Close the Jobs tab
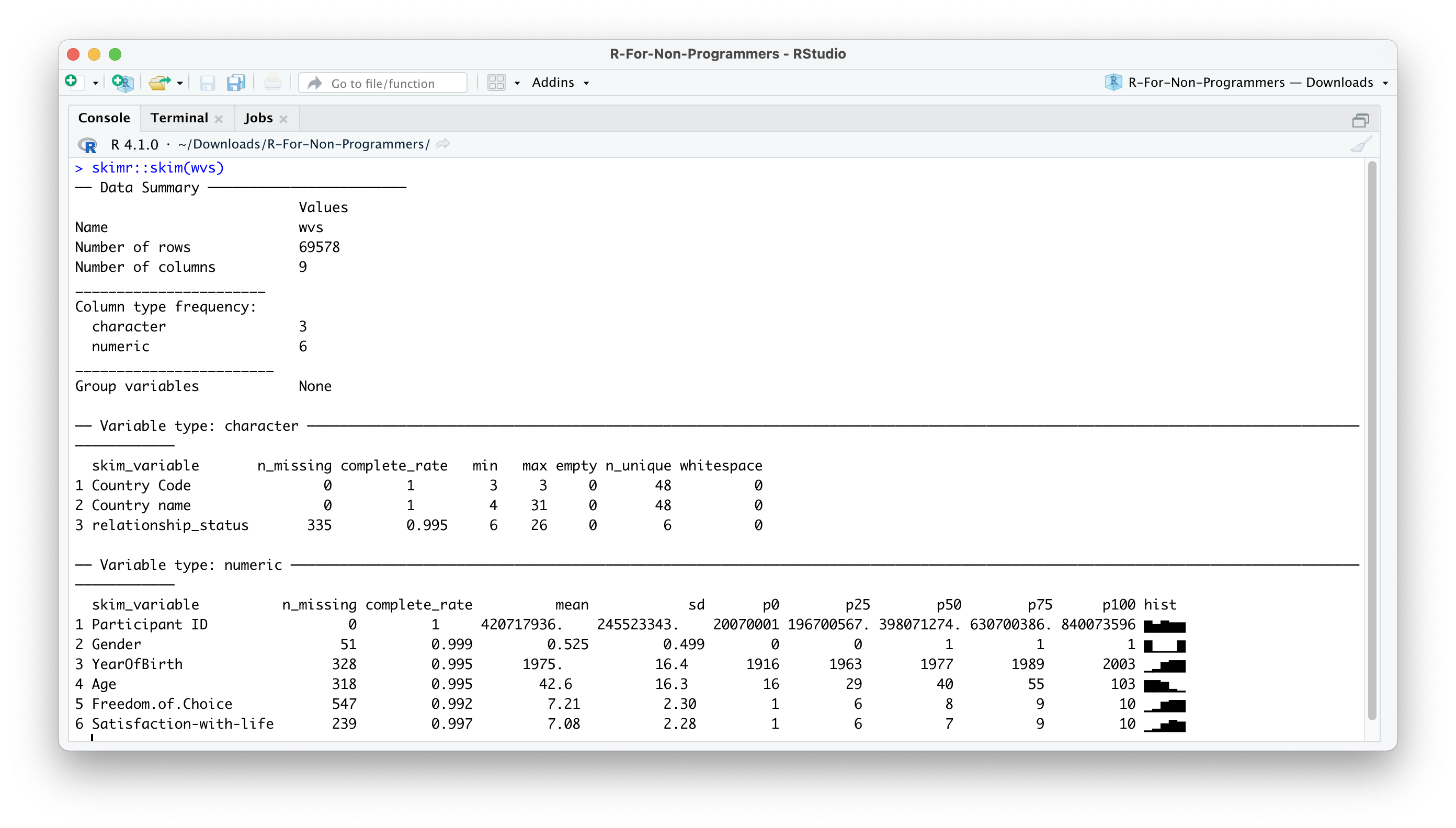This screenshot has height=828, width=1456. 283,119
